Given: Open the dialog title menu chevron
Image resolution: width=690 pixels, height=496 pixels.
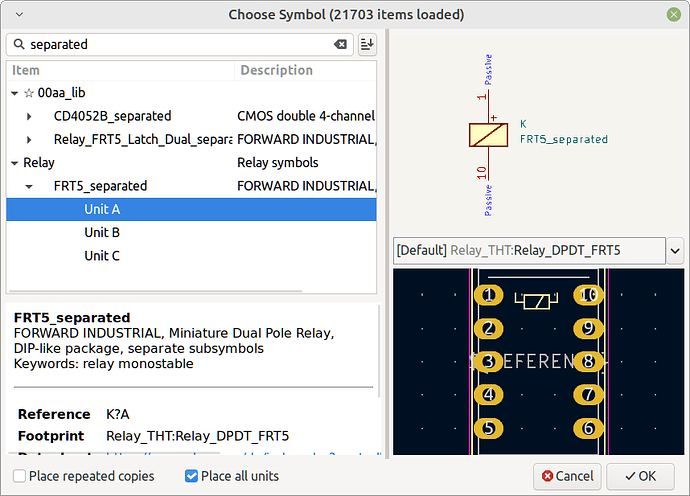Looking at the screenshot, I should (19, 15).
